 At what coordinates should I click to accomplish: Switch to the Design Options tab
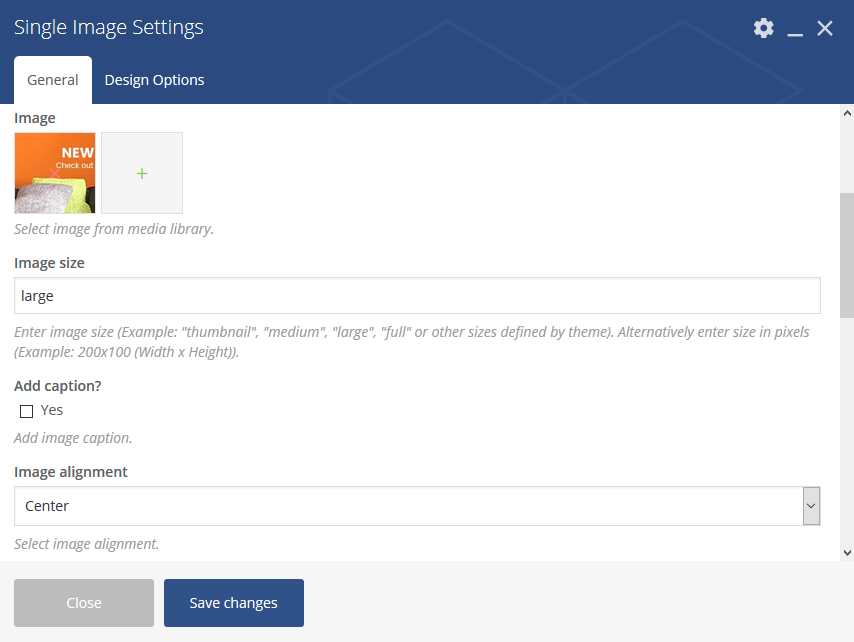pos(154,80)
